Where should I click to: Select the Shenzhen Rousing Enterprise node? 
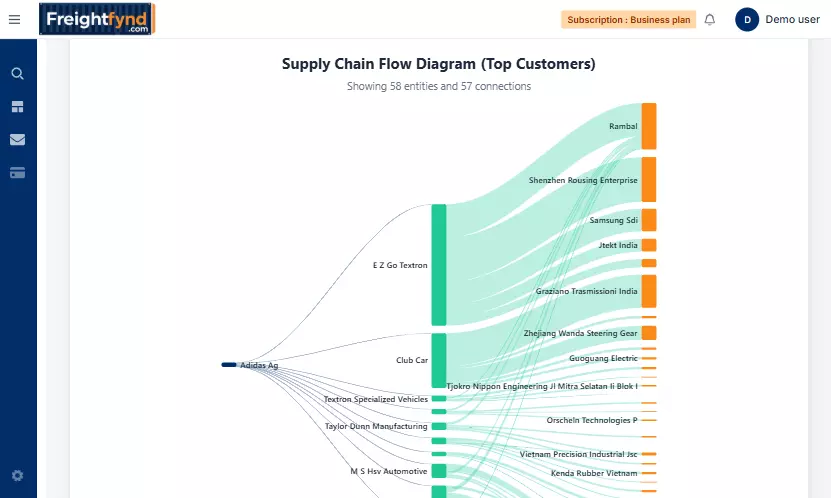click(649, 180)
